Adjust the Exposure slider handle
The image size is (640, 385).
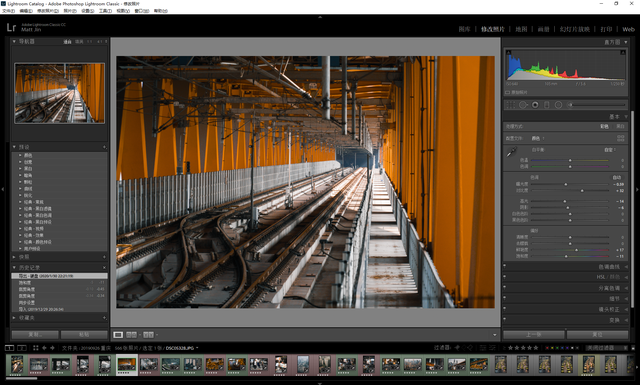tap(566, 185)
